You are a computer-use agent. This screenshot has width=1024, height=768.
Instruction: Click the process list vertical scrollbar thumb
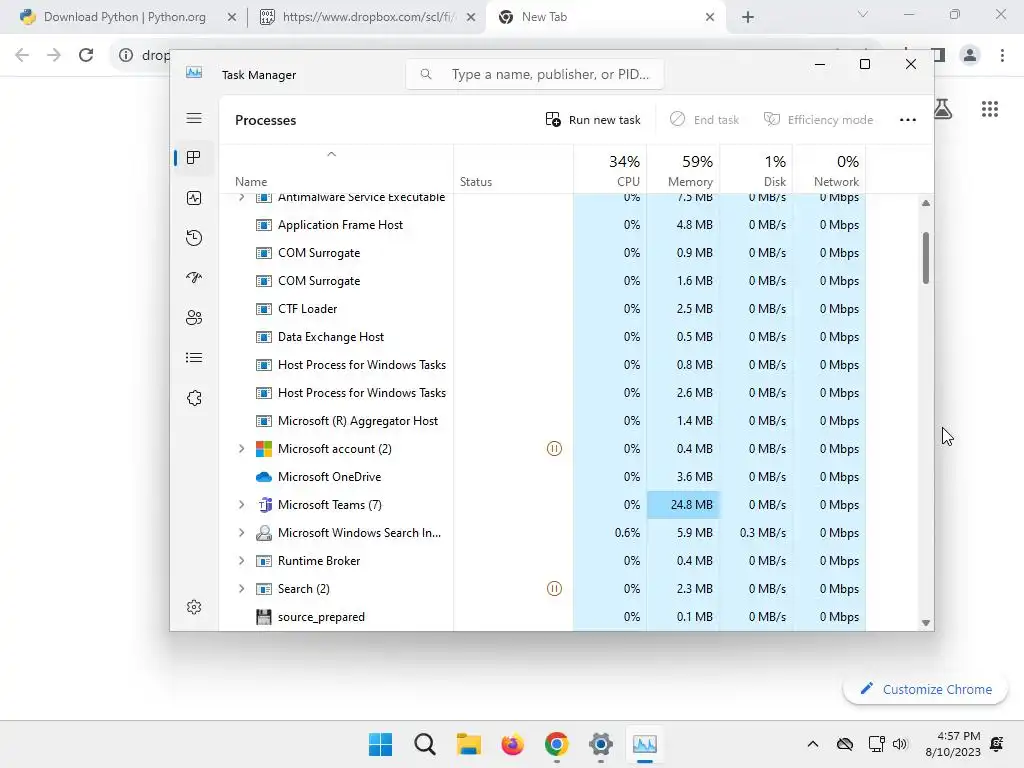click(x=925, y=258)
